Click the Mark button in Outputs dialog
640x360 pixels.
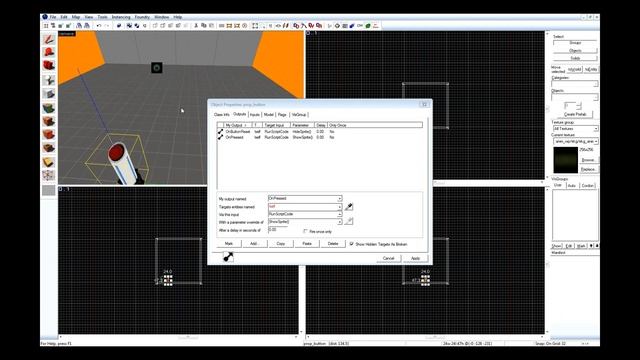(229, 244)
